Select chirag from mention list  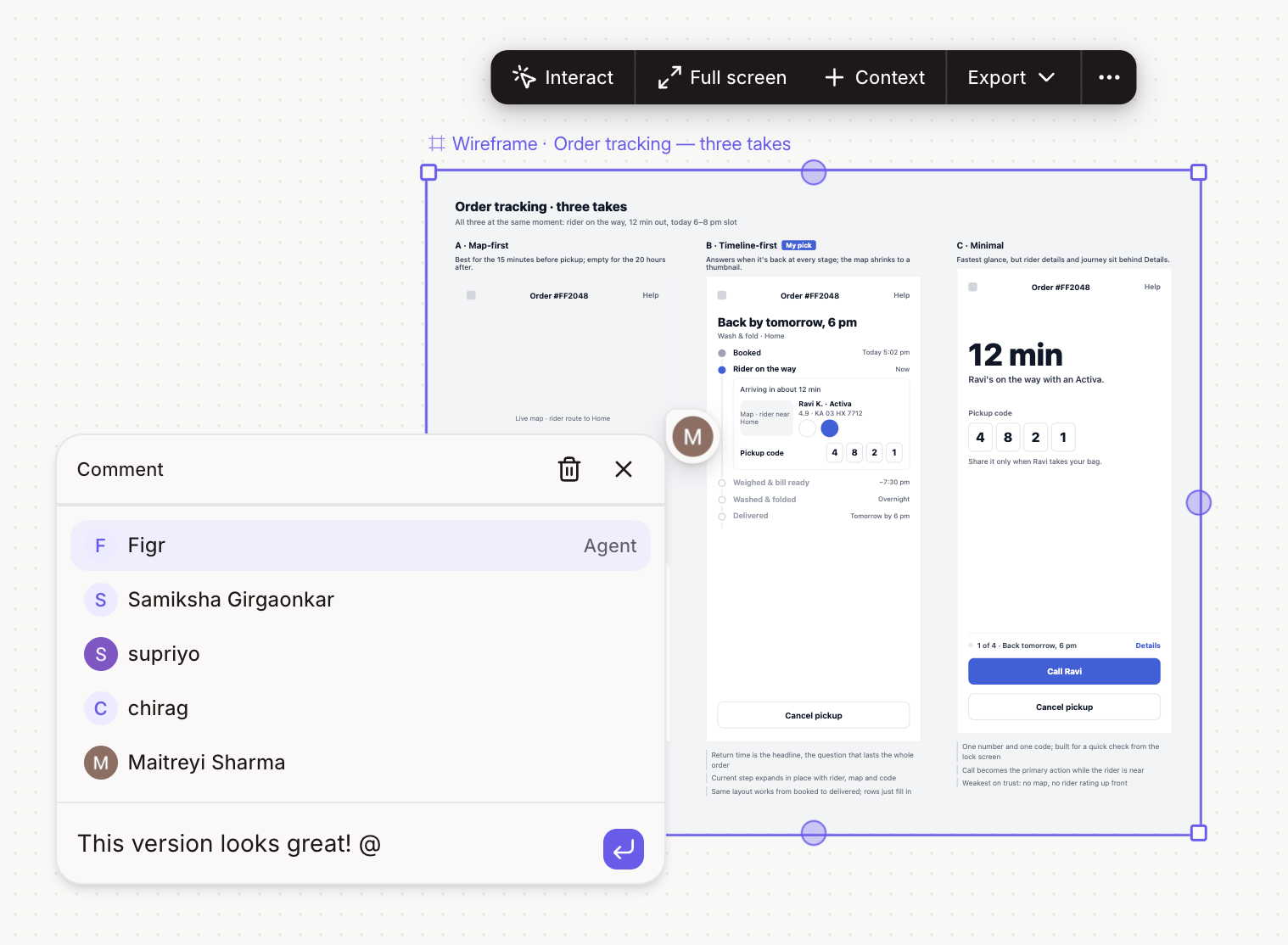point(361,708)
